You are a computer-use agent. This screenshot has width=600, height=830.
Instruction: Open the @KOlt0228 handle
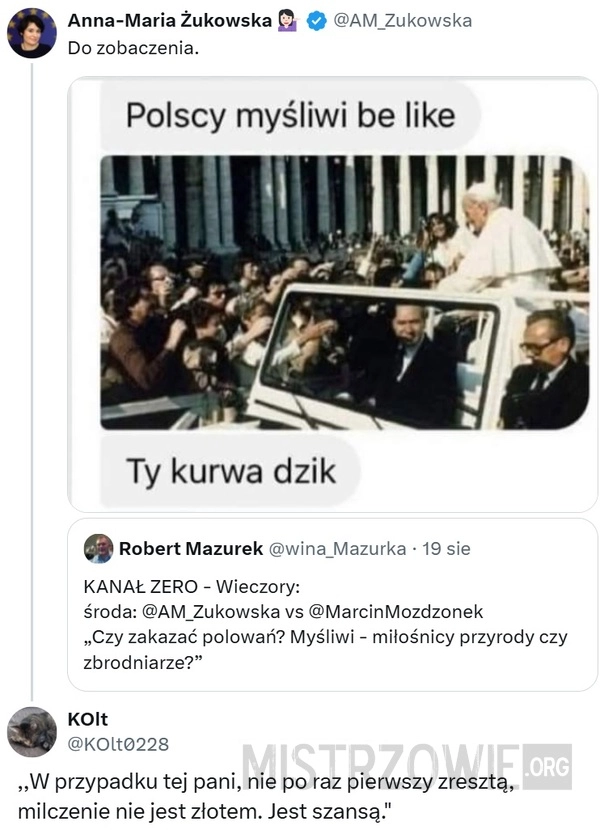click(118, 744)
